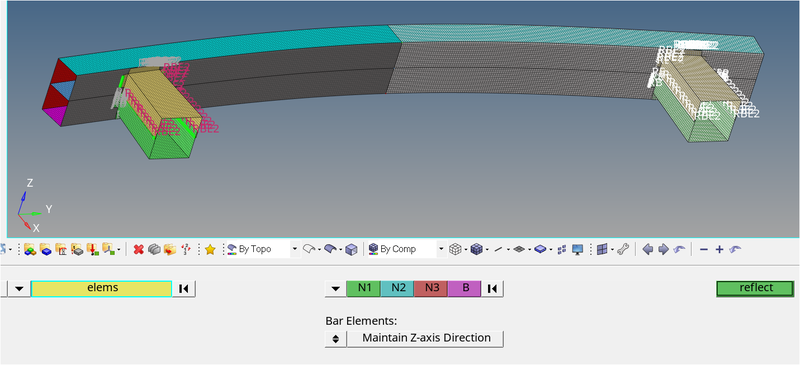Click the yellow elems selector field
800x365 pixels.
[x=102, y=288]
